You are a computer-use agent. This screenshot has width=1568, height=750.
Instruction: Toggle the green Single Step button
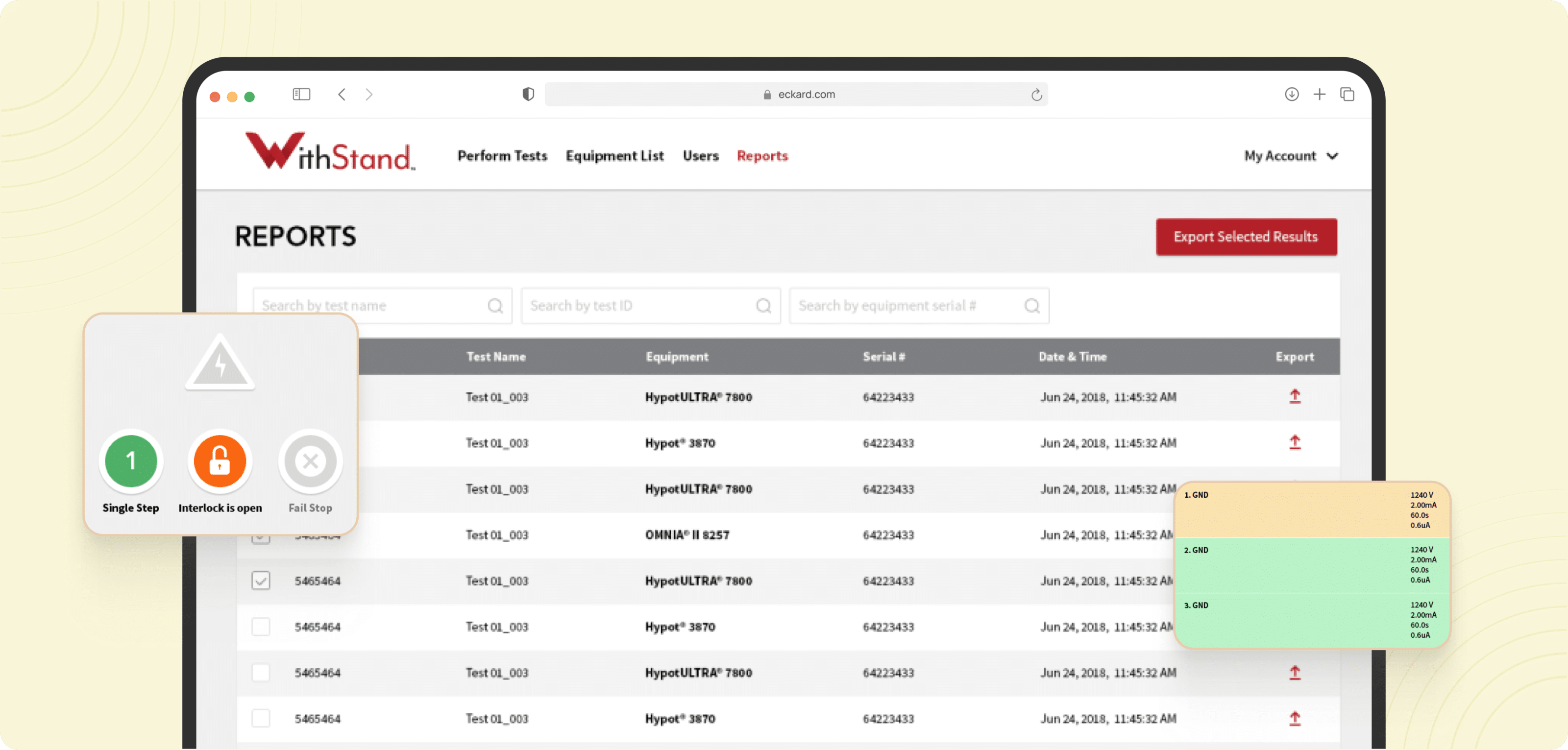pyautogui.click(x=131, y=461)
